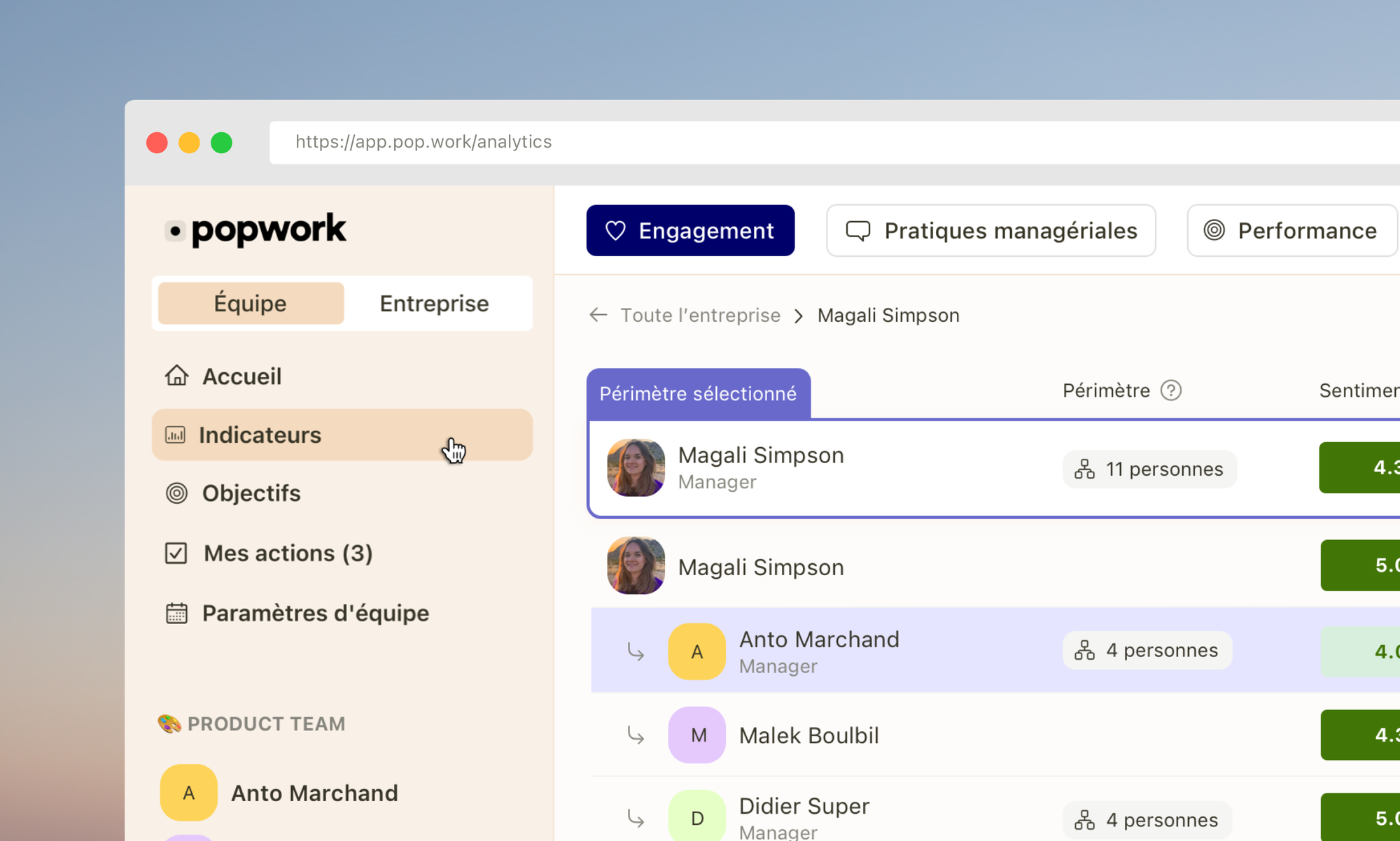
Task: Expand Didier Super's 4 personnes perimeter
Action: pos(1147,820)
